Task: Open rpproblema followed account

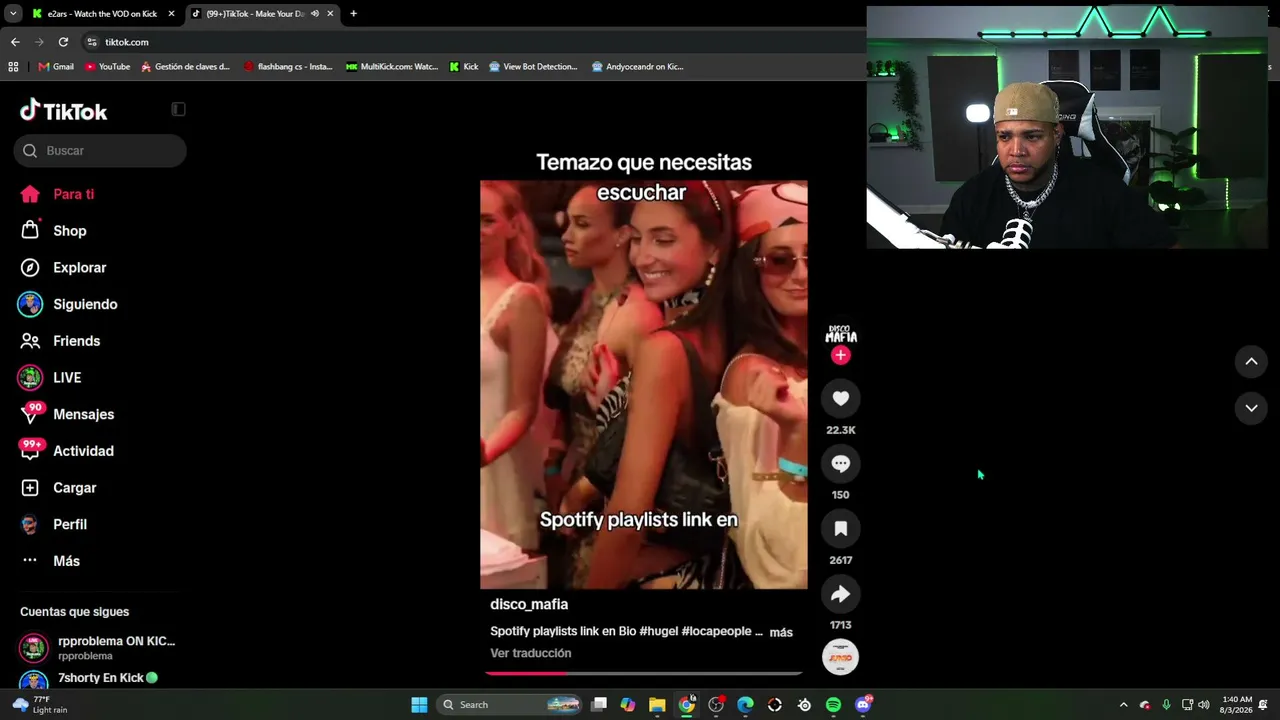Action: pos(98,648)
